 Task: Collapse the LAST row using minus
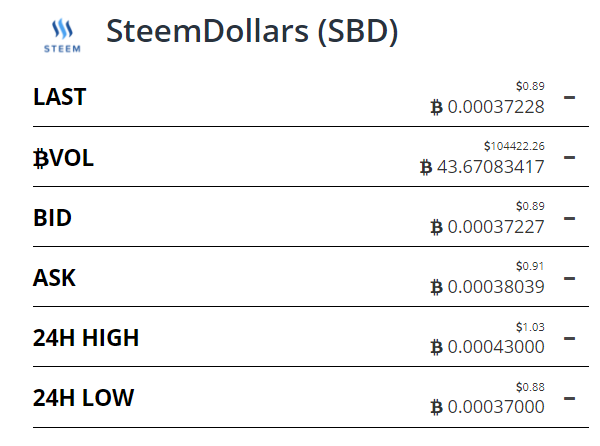pos(570,97)
